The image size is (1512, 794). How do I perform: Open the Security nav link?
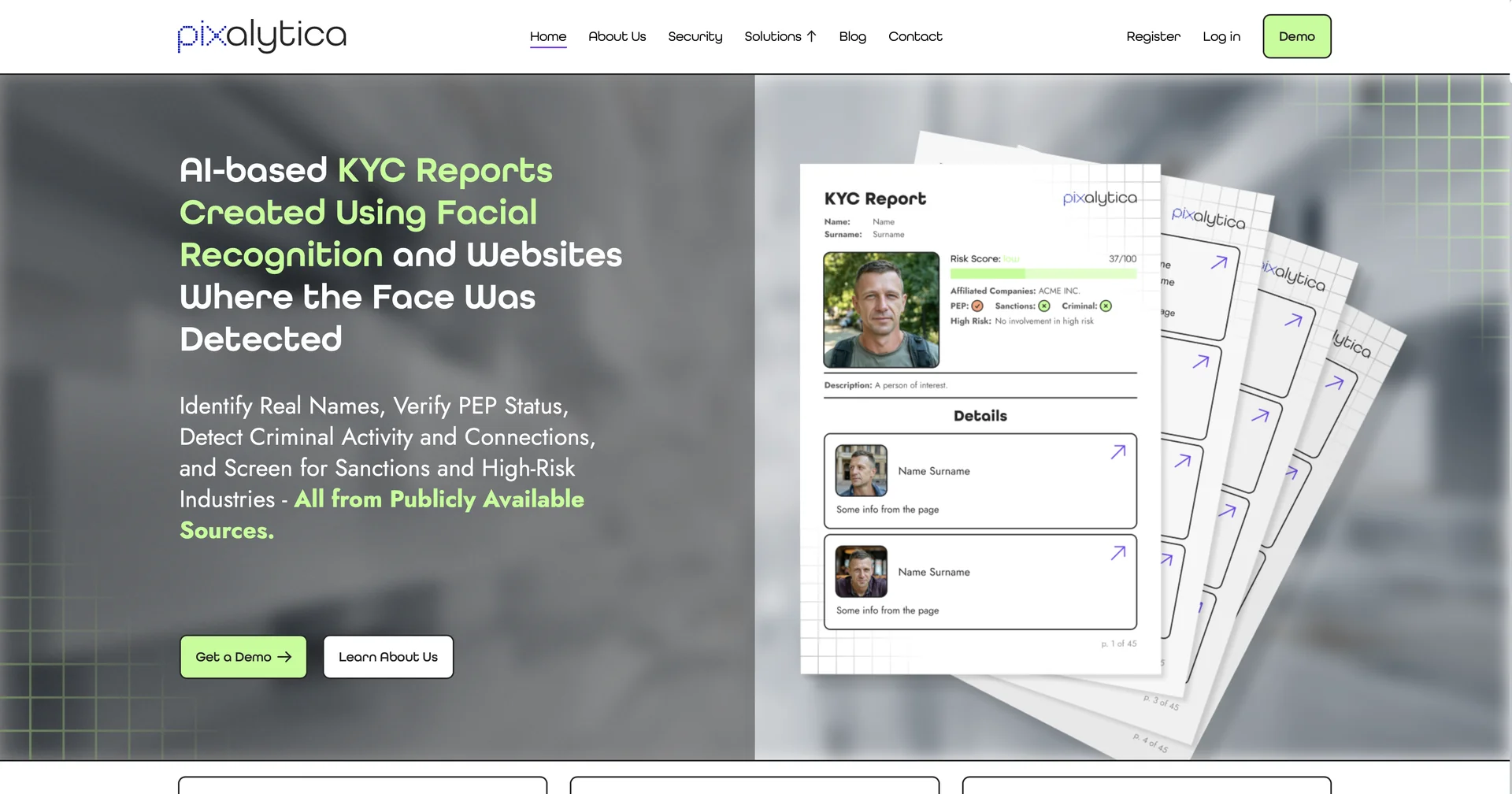tap(695, 36)
